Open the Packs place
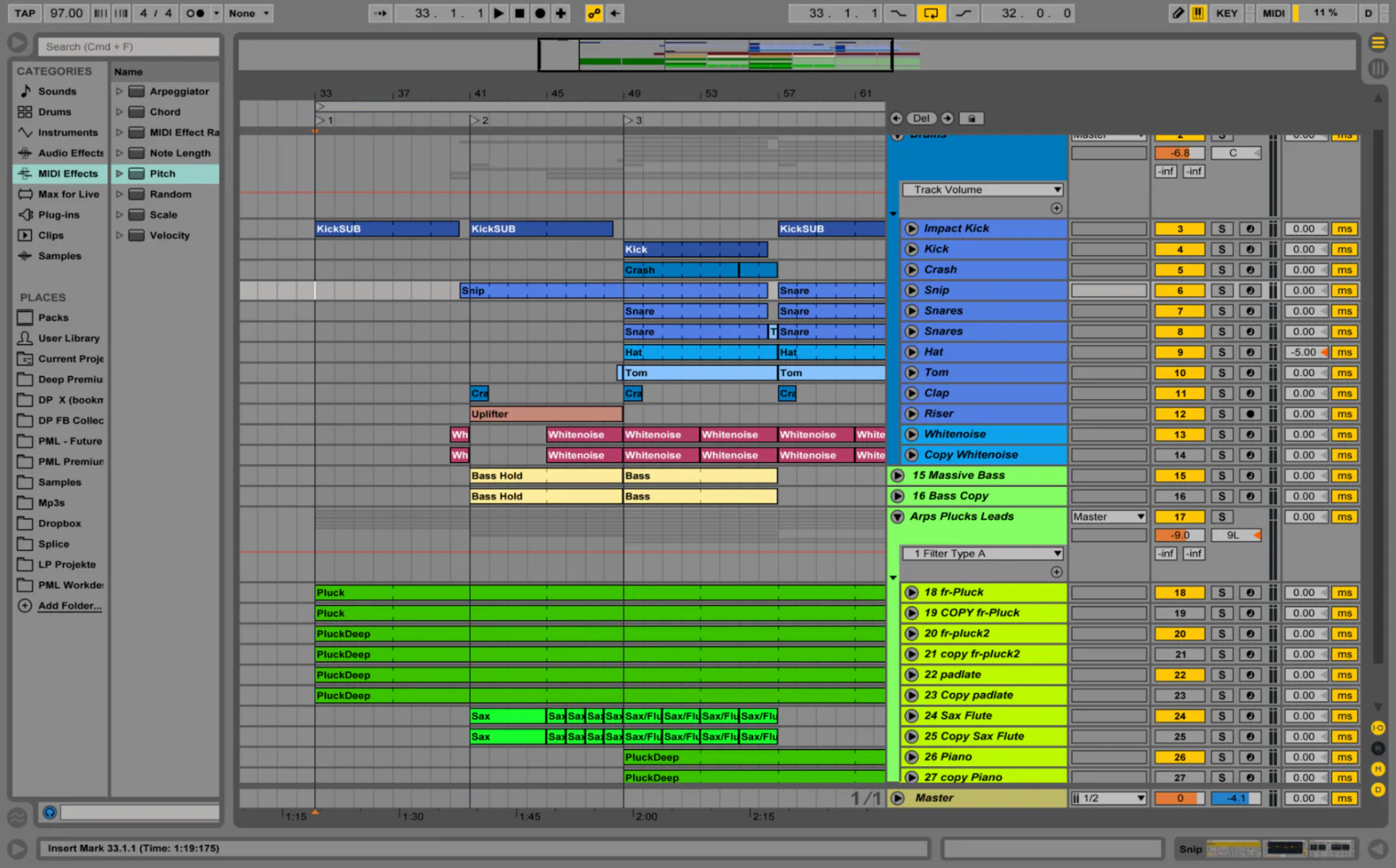 tap(53, 318)
